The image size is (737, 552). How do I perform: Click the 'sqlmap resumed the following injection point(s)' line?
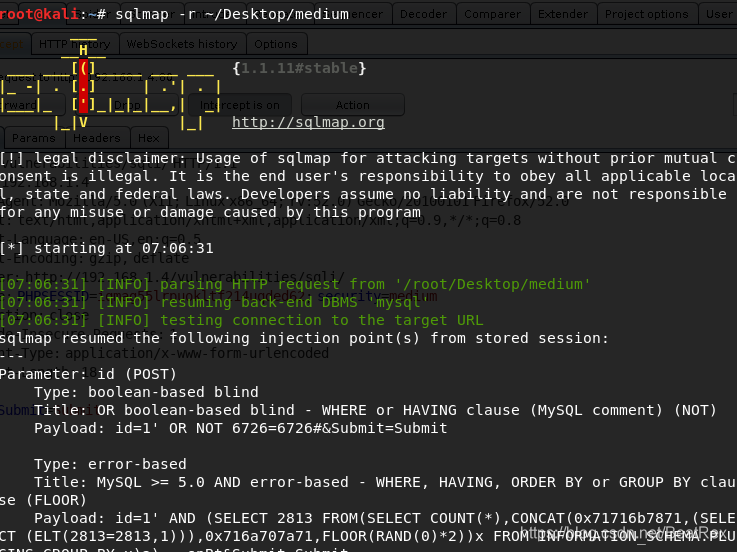[x=304, y=338]
